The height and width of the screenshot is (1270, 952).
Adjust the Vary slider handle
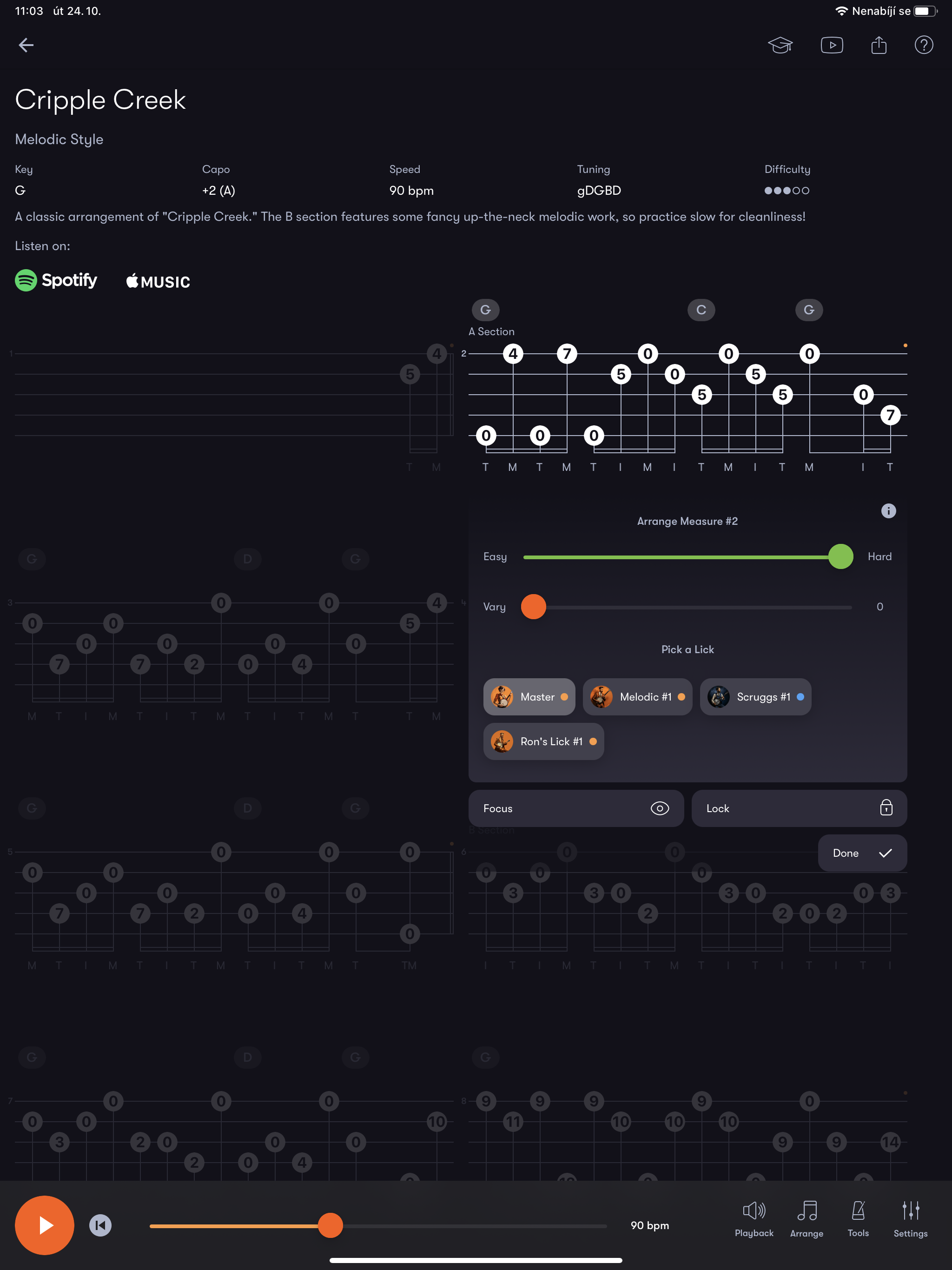tap(534, 607)
